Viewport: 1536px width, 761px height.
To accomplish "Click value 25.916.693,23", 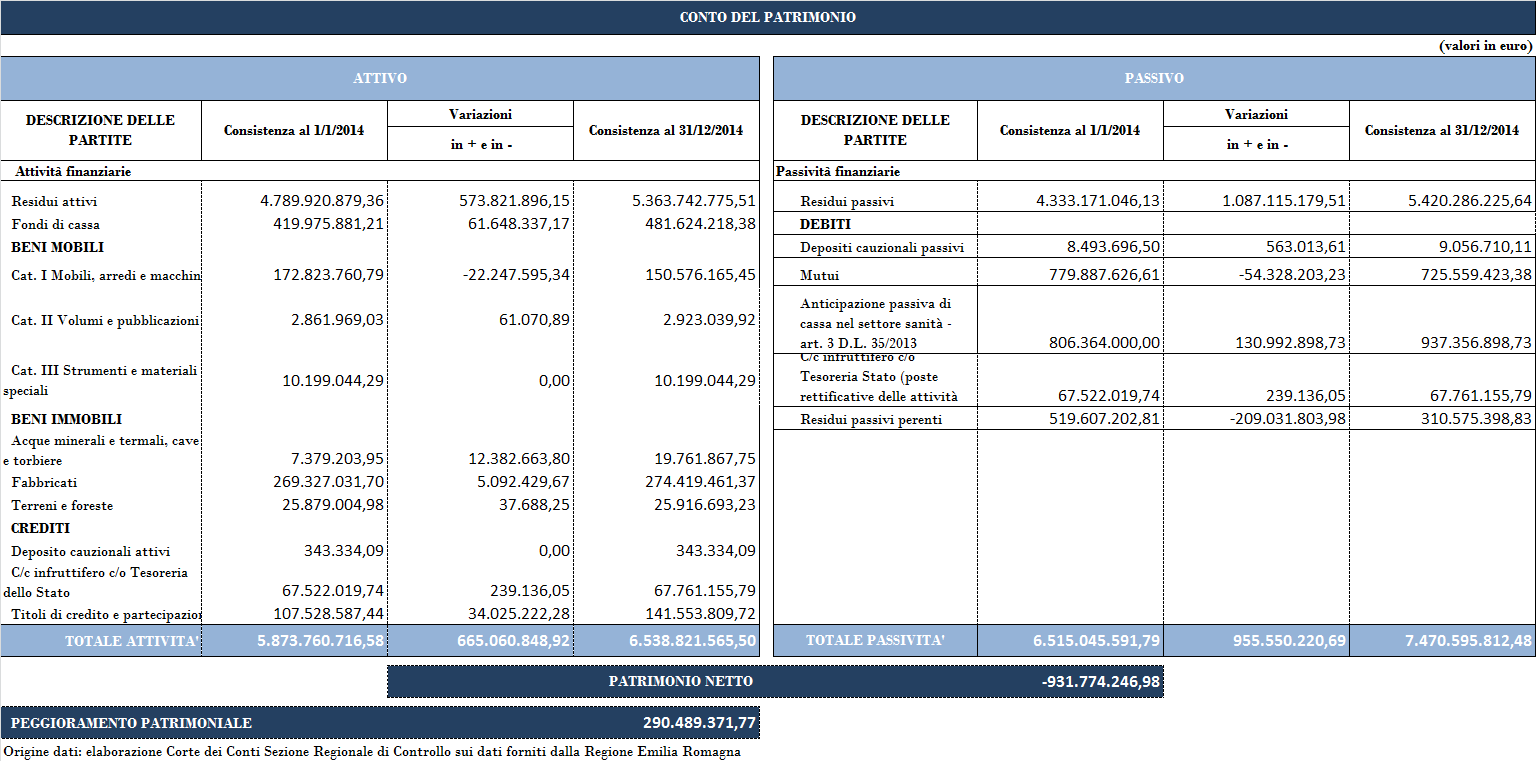I will pyautogui.click(x=705, y=505).
